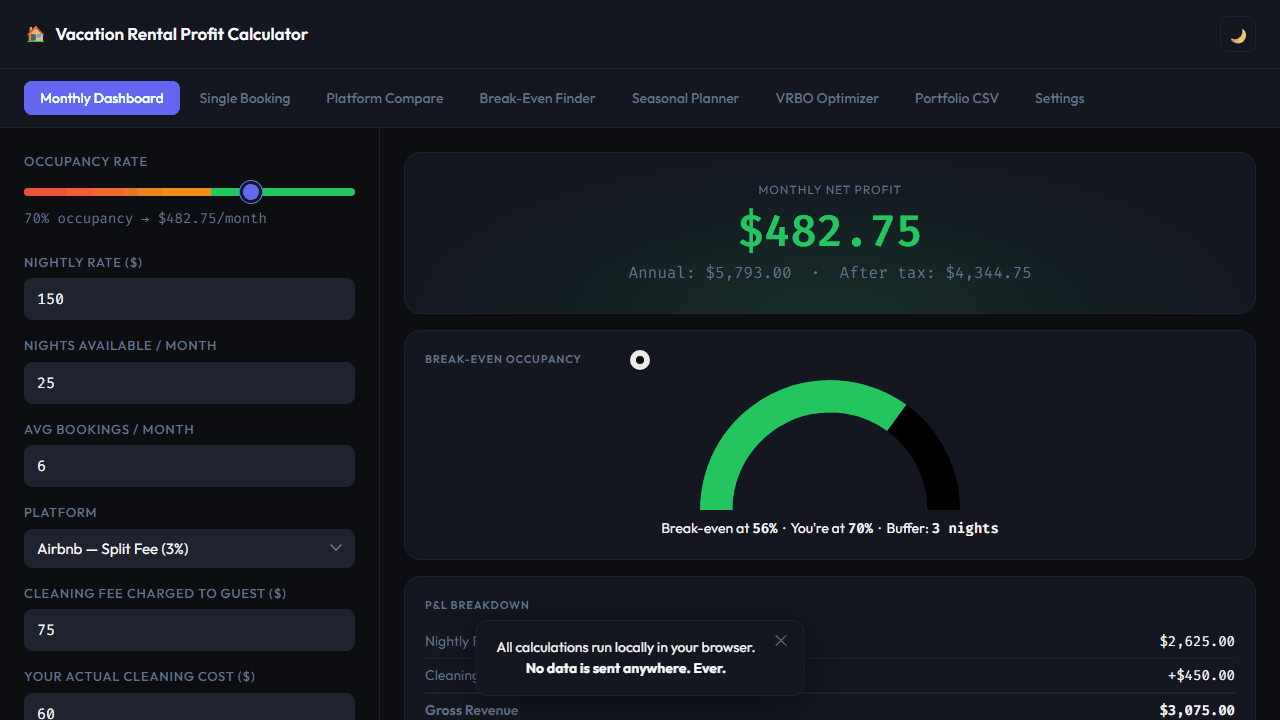
Task: Click the Vacation Rental Profit Calculator title
Action: (182, 34)
